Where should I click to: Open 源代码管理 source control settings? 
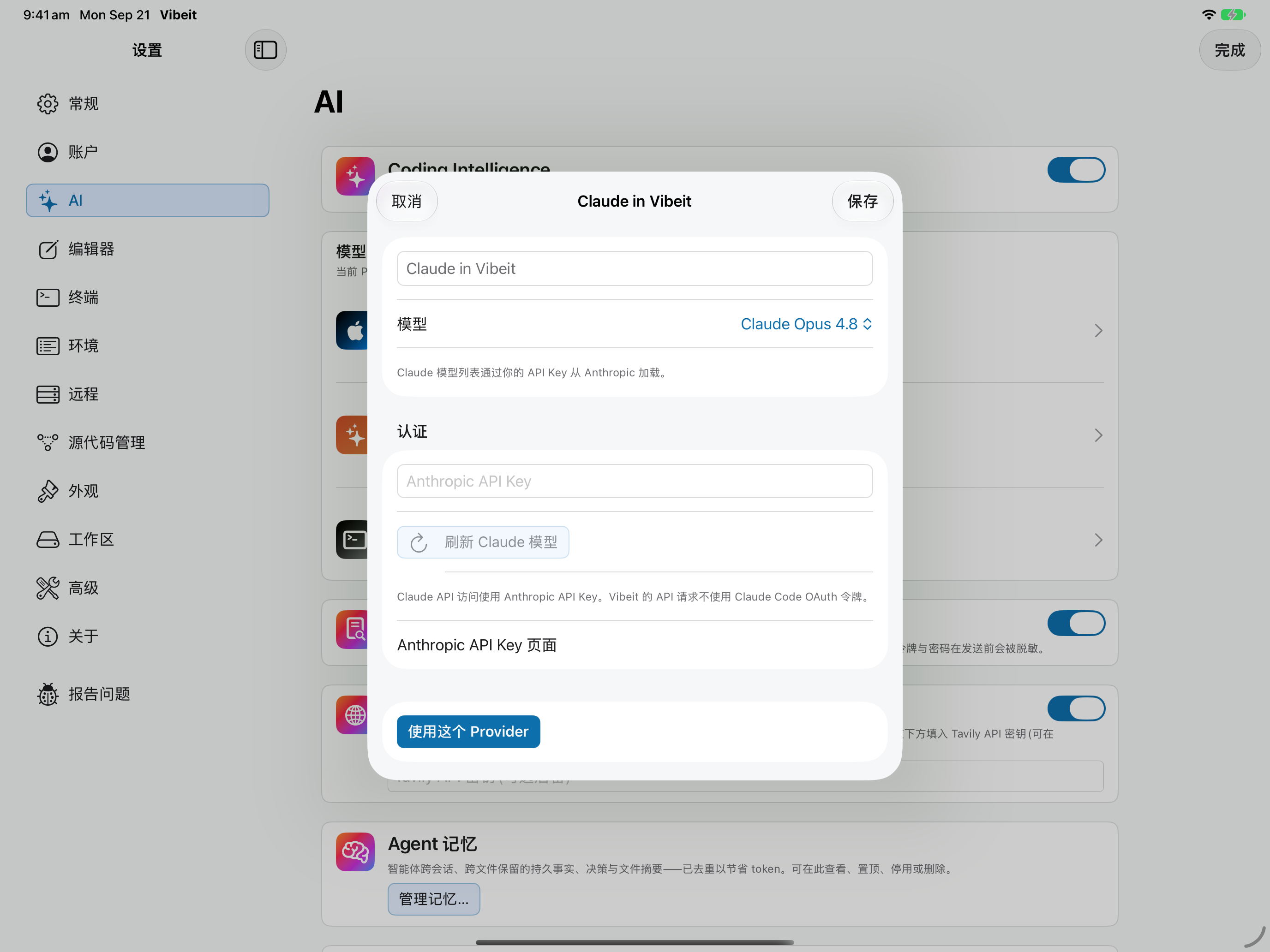[x=147, y=442]
